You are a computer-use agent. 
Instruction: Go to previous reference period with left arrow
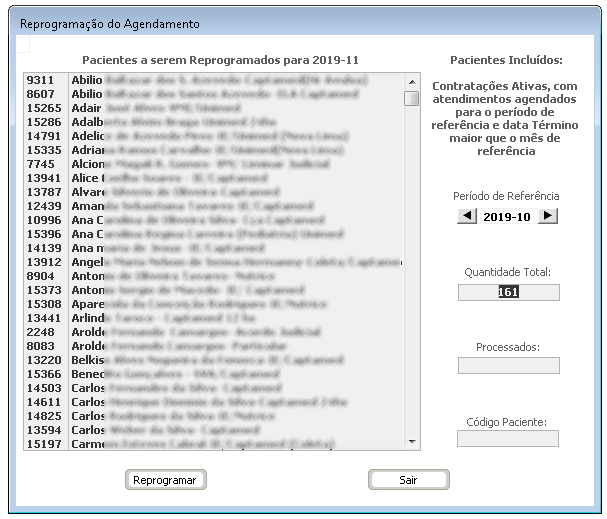467,216
